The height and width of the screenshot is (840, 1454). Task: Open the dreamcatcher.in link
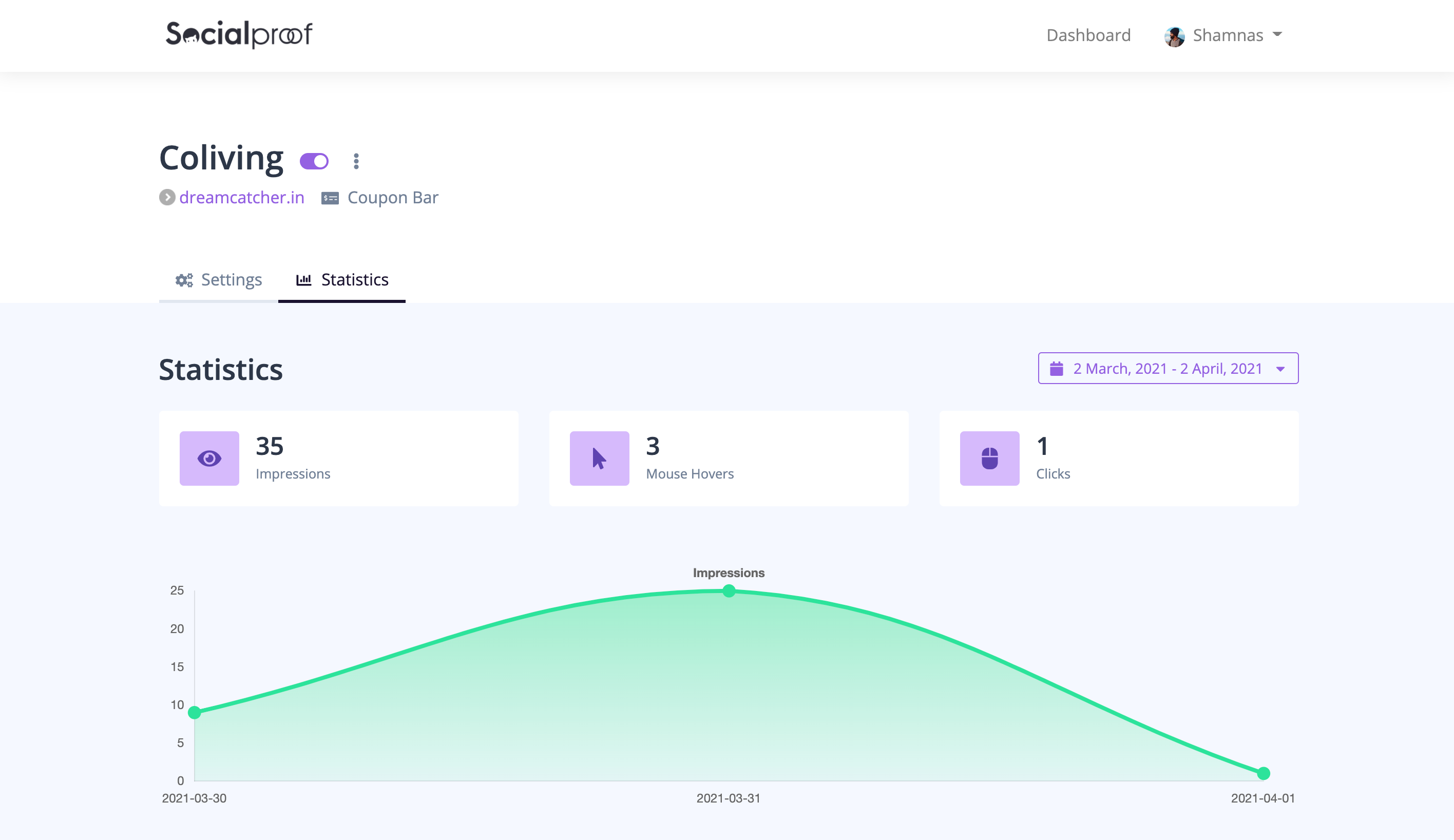click(x=242, y=197)
